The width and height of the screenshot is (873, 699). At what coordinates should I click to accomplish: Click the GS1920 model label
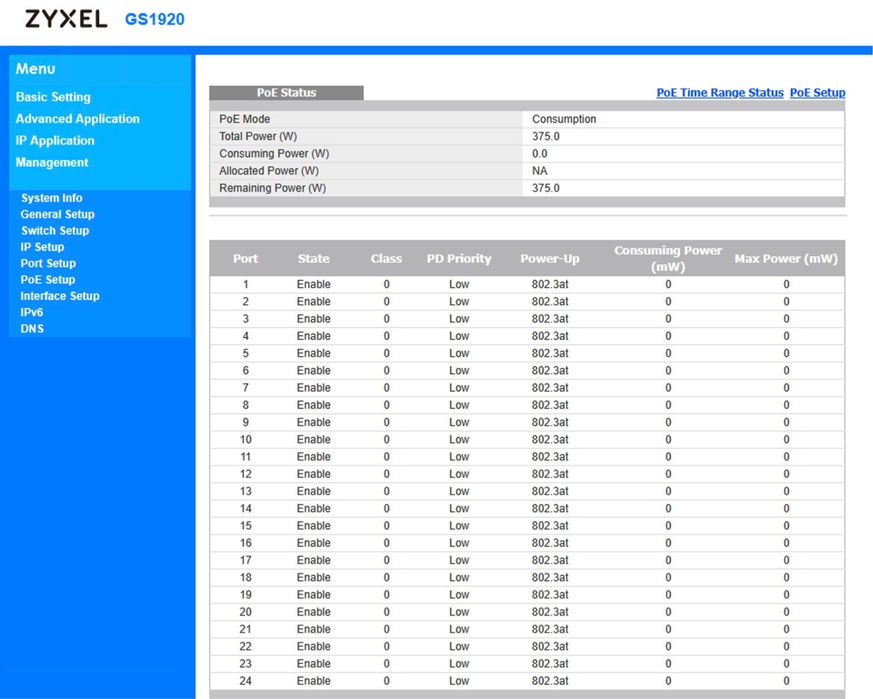click(154, 19)
